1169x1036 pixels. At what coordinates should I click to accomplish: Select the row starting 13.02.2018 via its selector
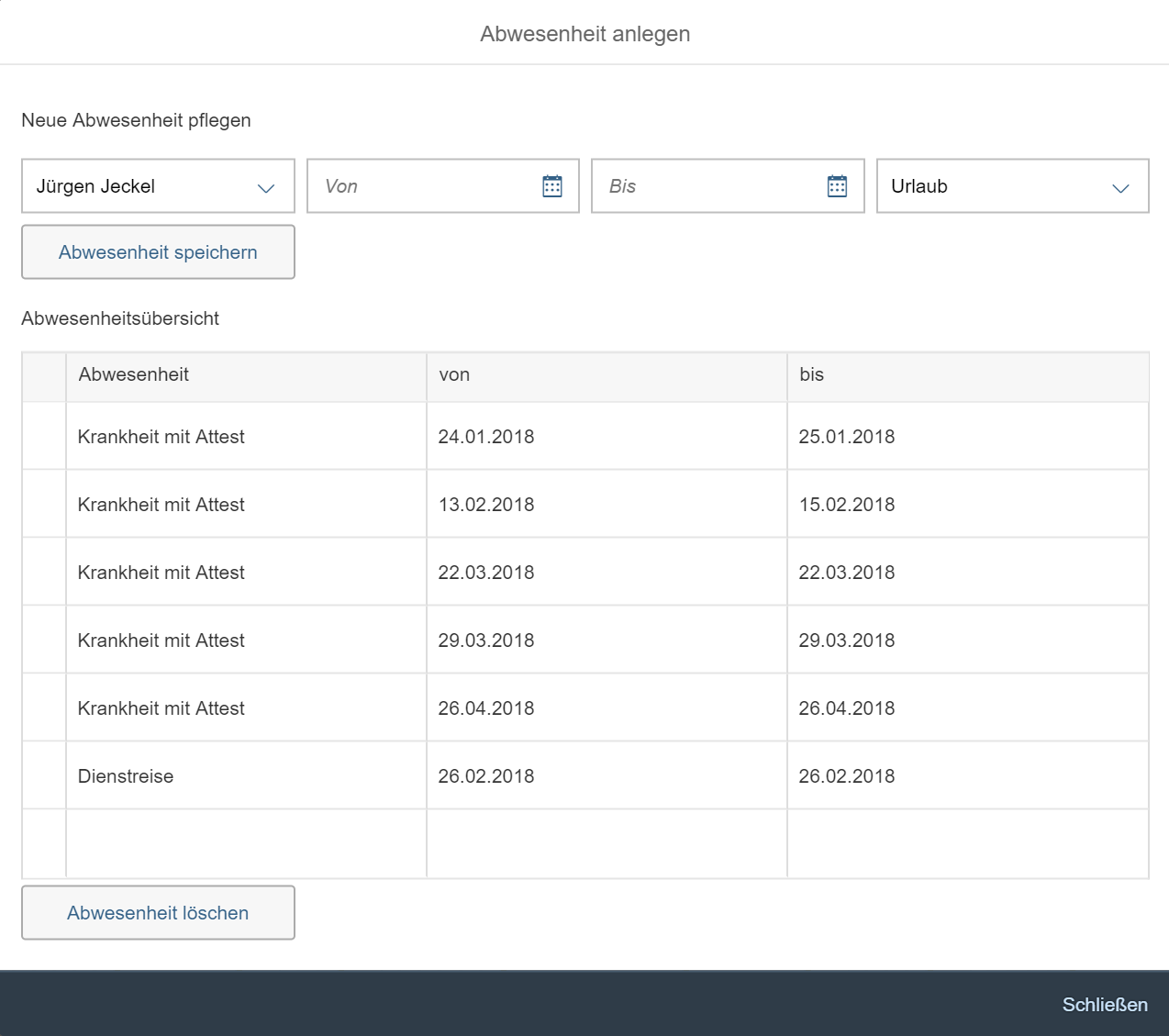coord(44,505)
